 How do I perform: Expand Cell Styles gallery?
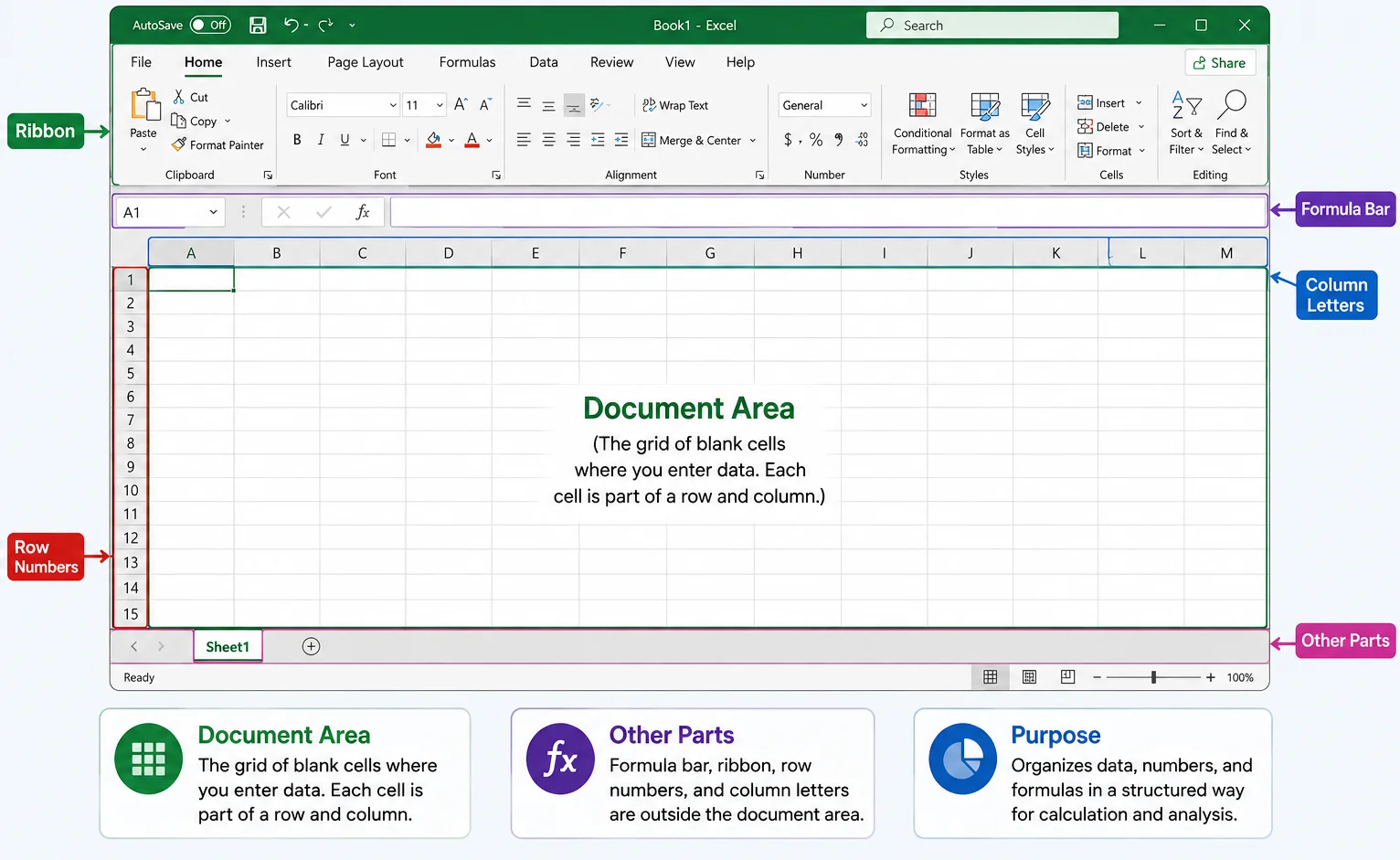1034,123
